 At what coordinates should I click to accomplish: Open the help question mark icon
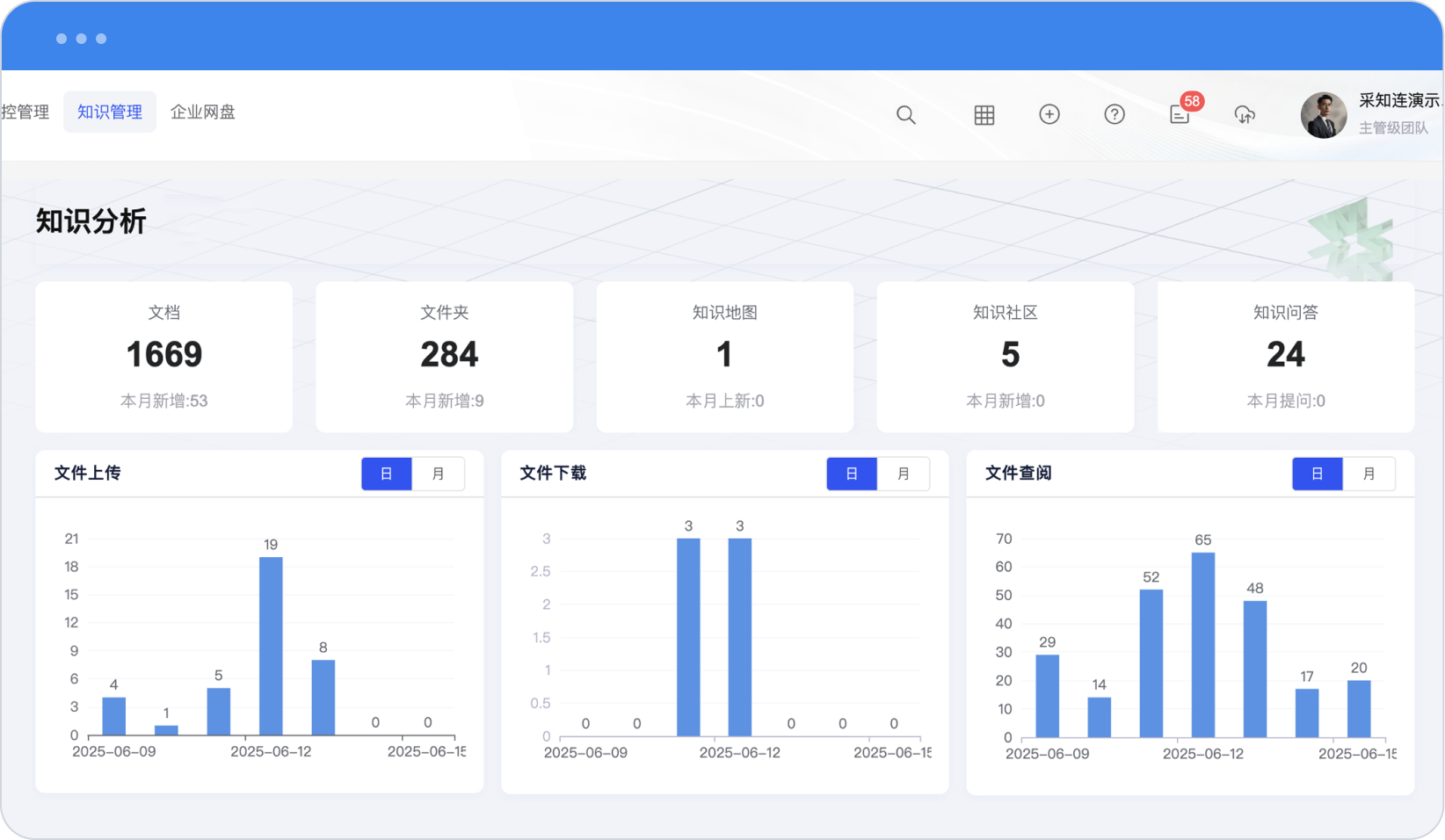click(x=1114, y=114)
